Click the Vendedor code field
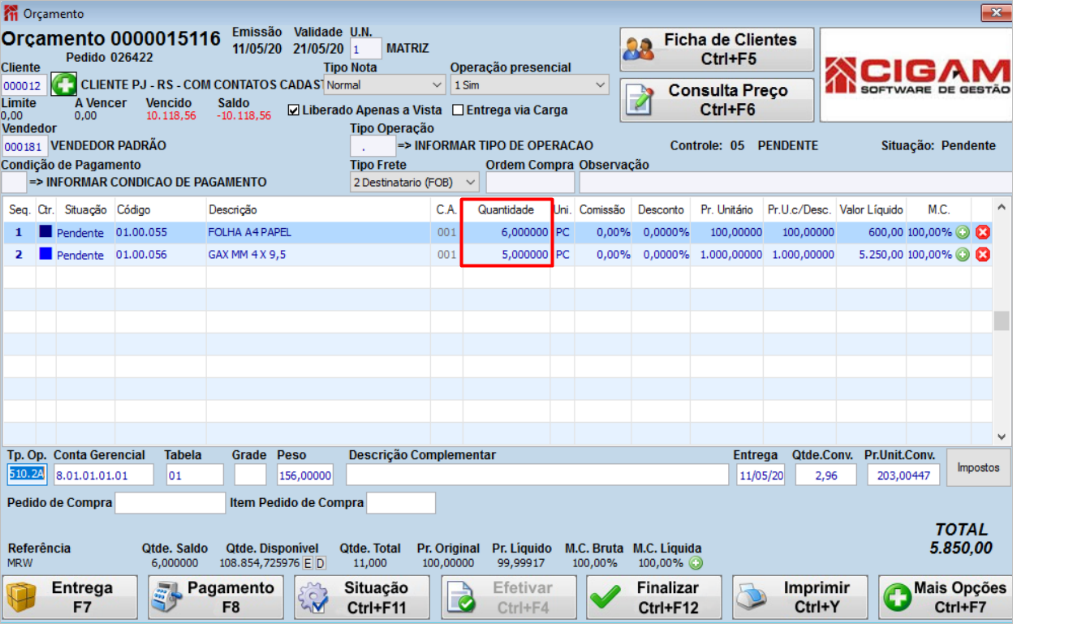The image size is (1080, 625). click(24, 147)
